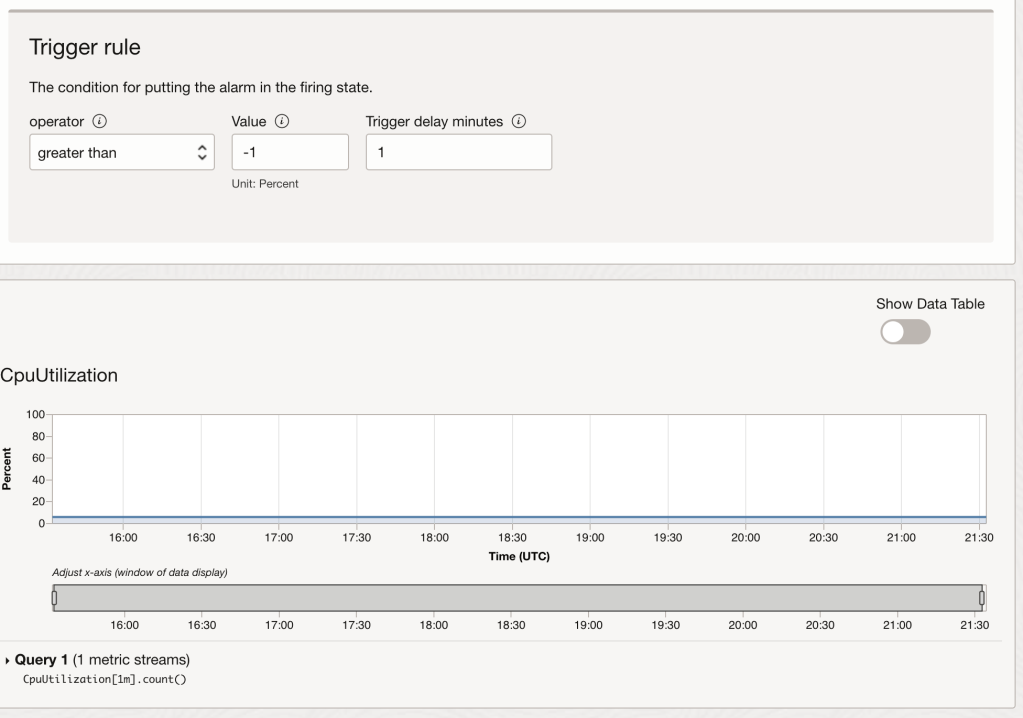Screen dimensions: 1023x718
Task: Click the chart data line at 17:00
Action: [x=279, y=517]
